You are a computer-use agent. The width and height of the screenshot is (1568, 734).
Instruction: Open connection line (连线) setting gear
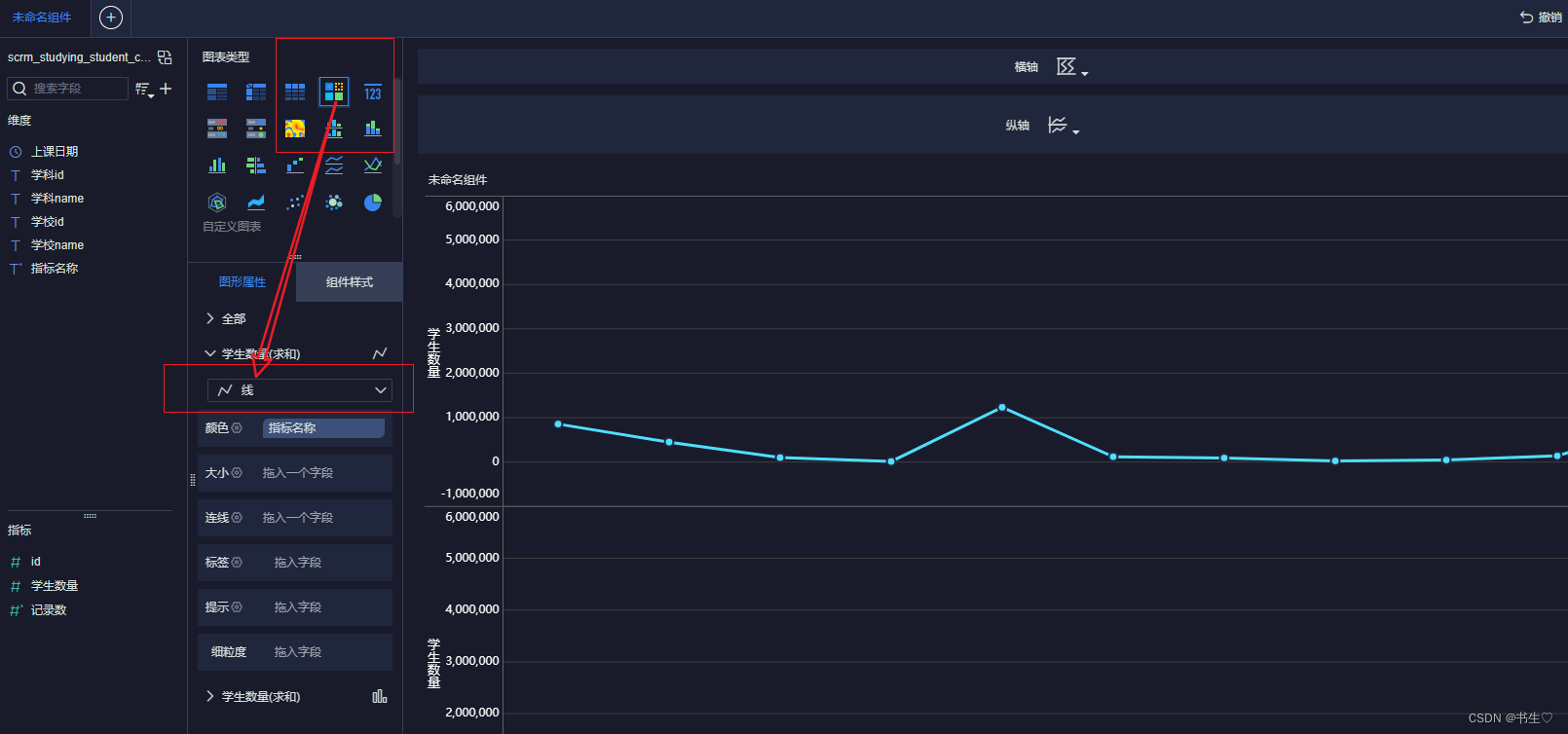pos(237,518)
